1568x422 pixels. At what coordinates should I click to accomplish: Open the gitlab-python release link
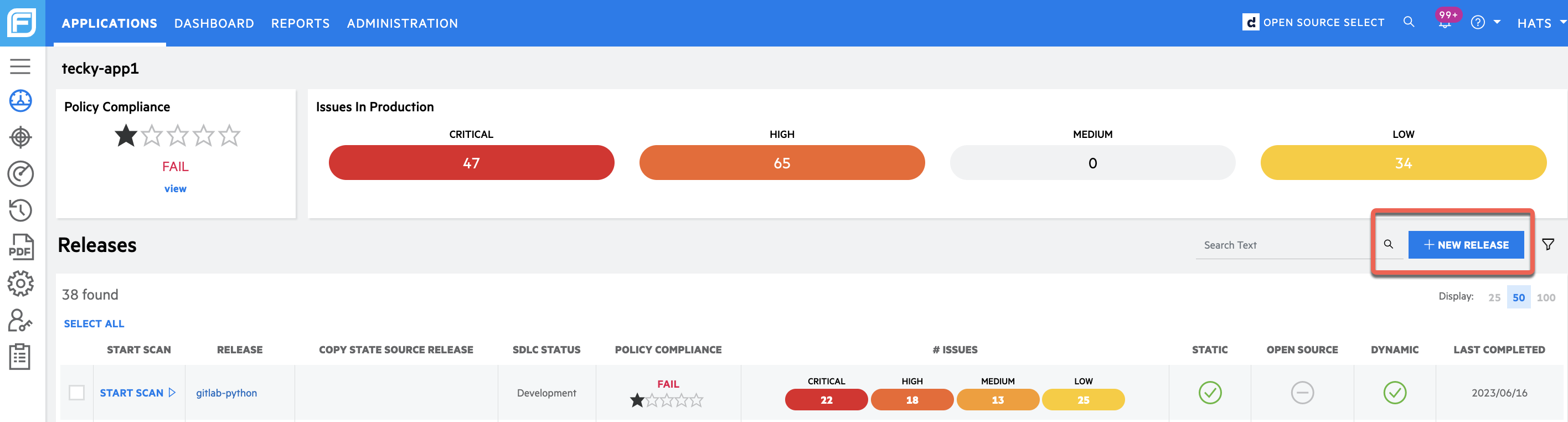point(226,393)
